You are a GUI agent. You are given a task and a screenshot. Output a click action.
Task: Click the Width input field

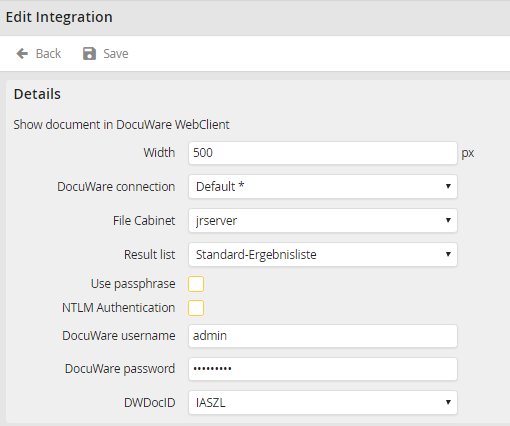(x=323, y=153)
